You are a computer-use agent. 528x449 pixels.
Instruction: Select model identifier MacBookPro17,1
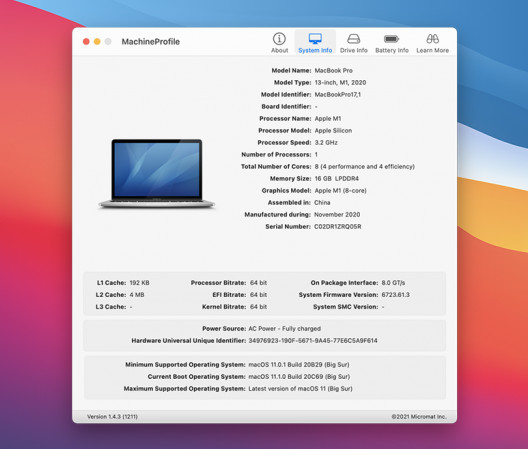337,95
